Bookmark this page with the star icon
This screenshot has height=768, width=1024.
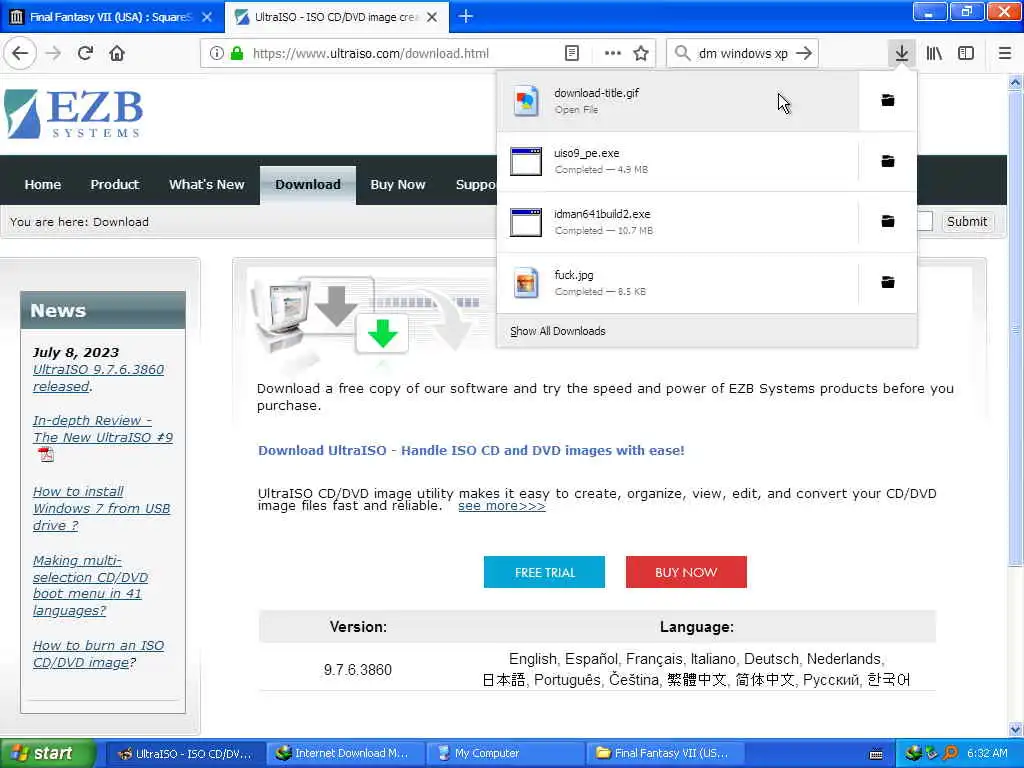(641, 53)
